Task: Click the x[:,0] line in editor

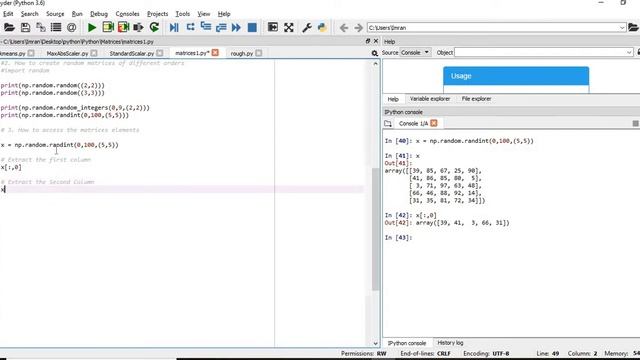Action: point(11,167)
